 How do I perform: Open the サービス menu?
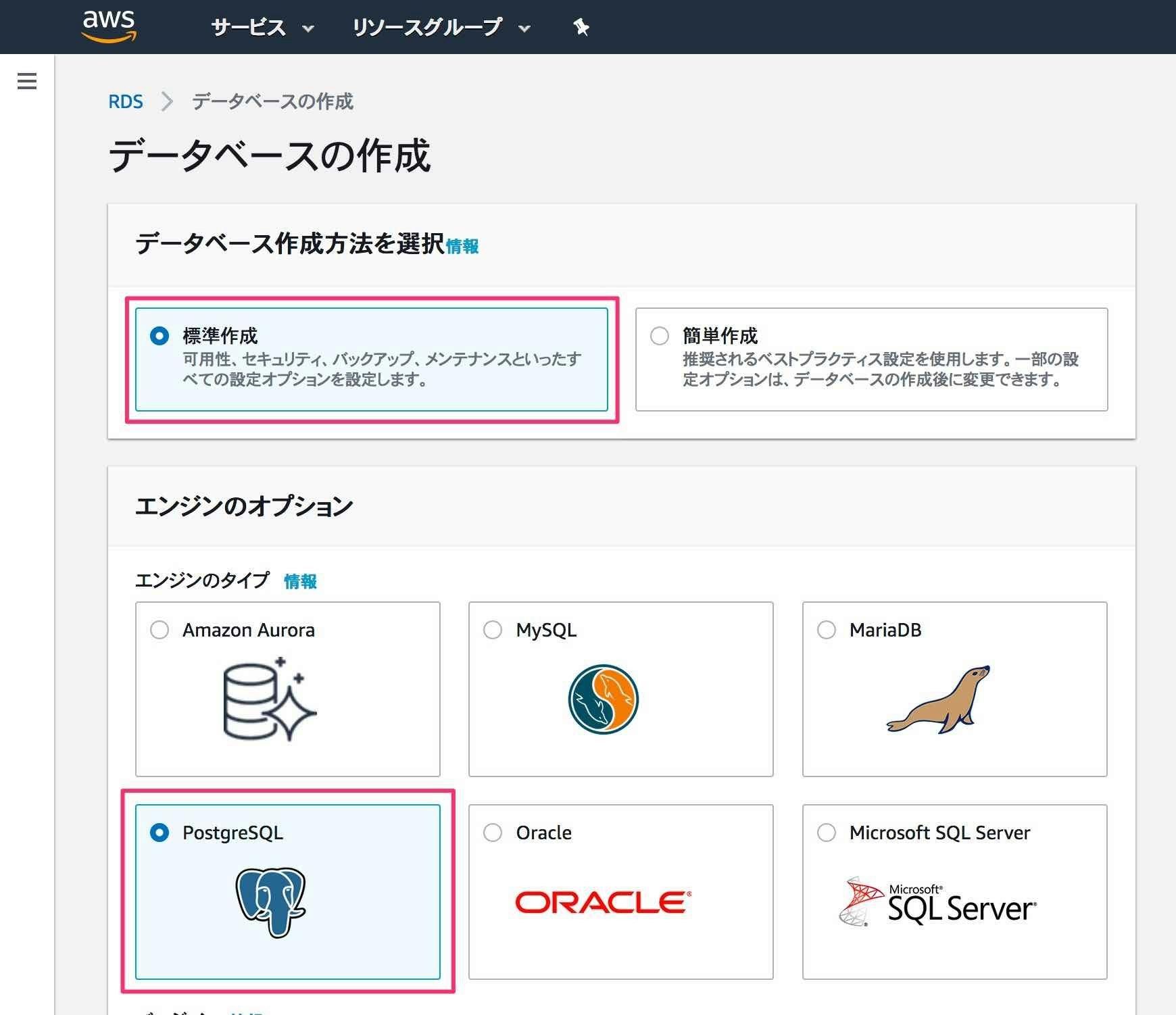point(262,28)
